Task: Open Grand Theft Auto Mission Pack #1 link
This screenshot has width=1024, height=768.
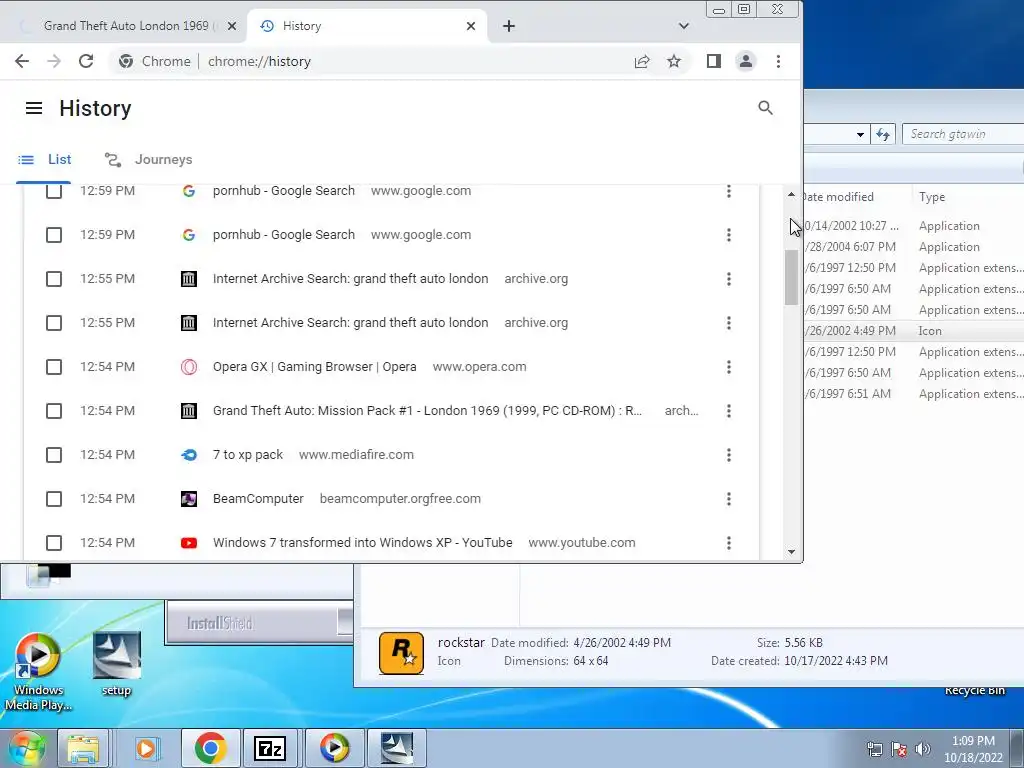Action: click(427, 411)
